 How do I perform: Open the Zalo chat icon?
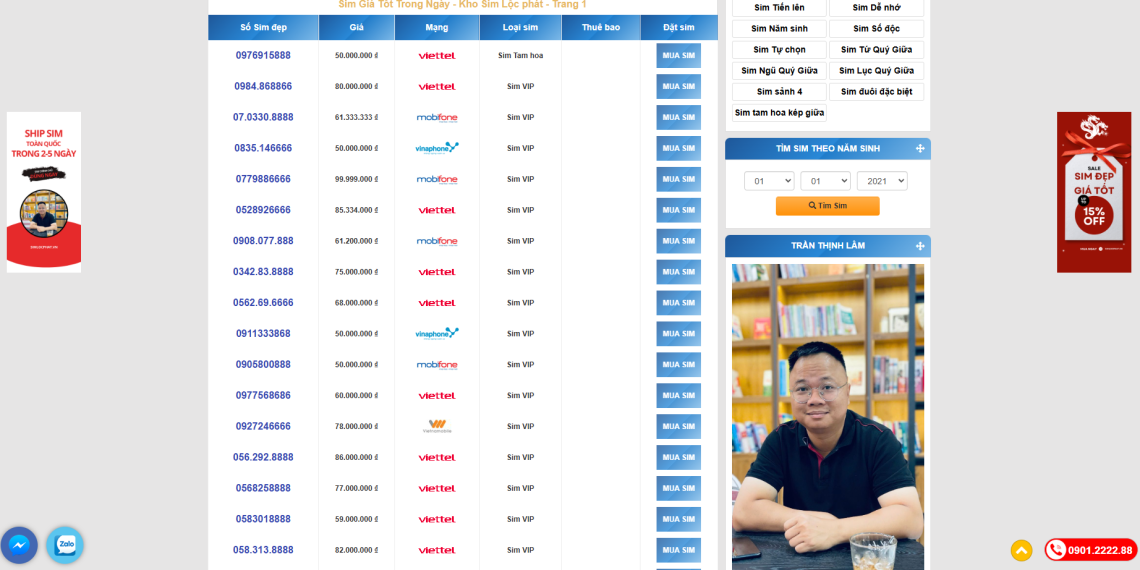point(65,545)
